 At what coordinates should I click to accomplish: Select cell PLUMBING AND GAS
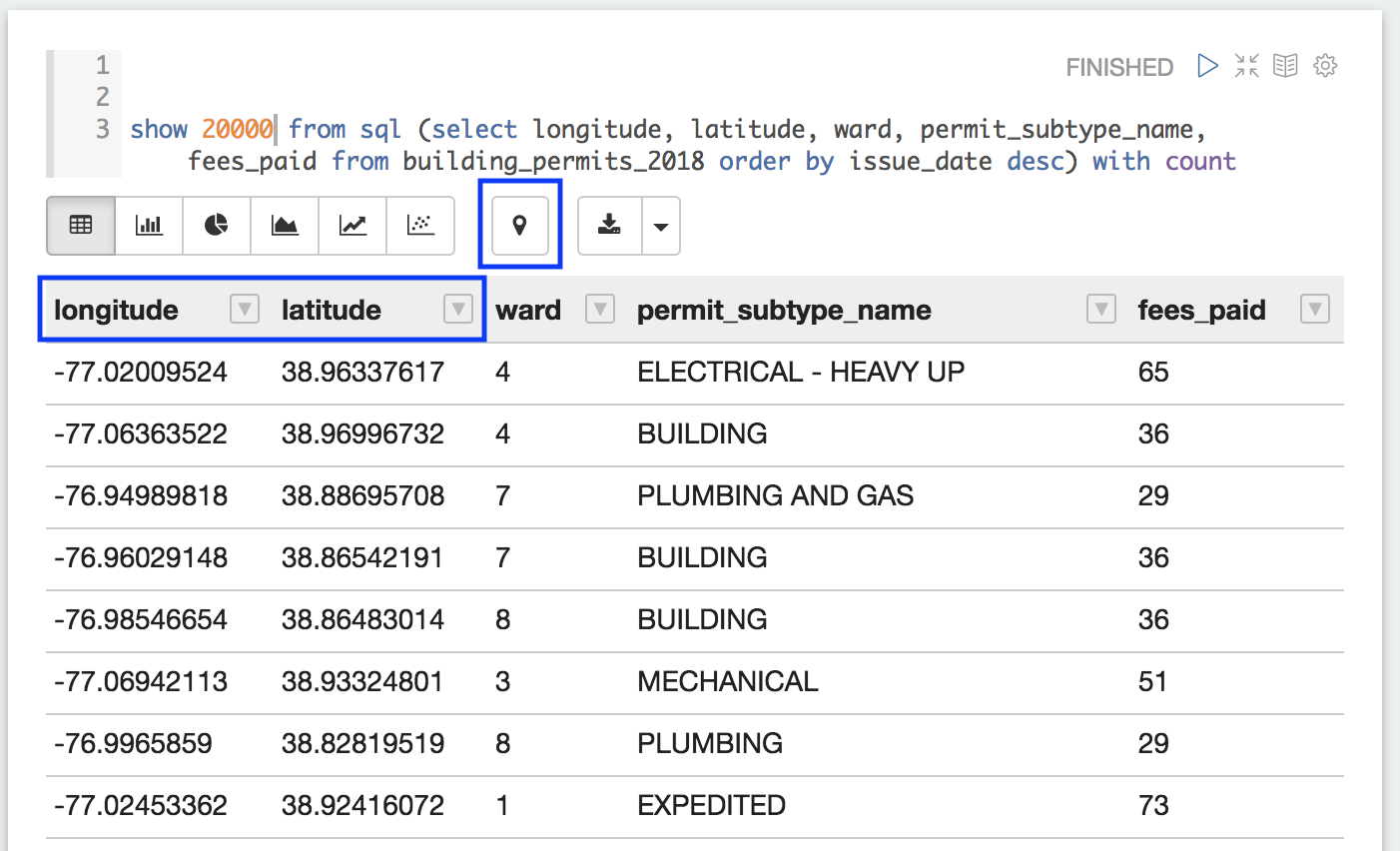point(776,496)
